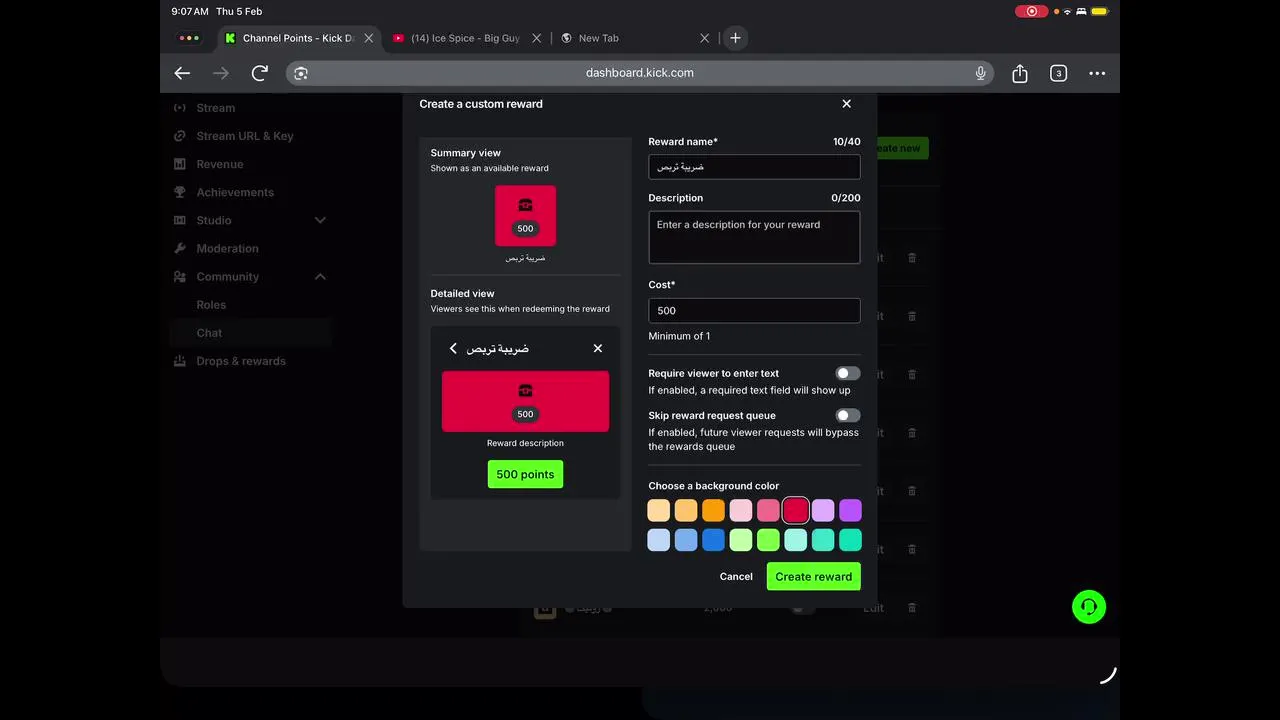This screenshot has height=720, width=1280.
Task: Open Moderation page from sidebar
Action: coord(227,248)
